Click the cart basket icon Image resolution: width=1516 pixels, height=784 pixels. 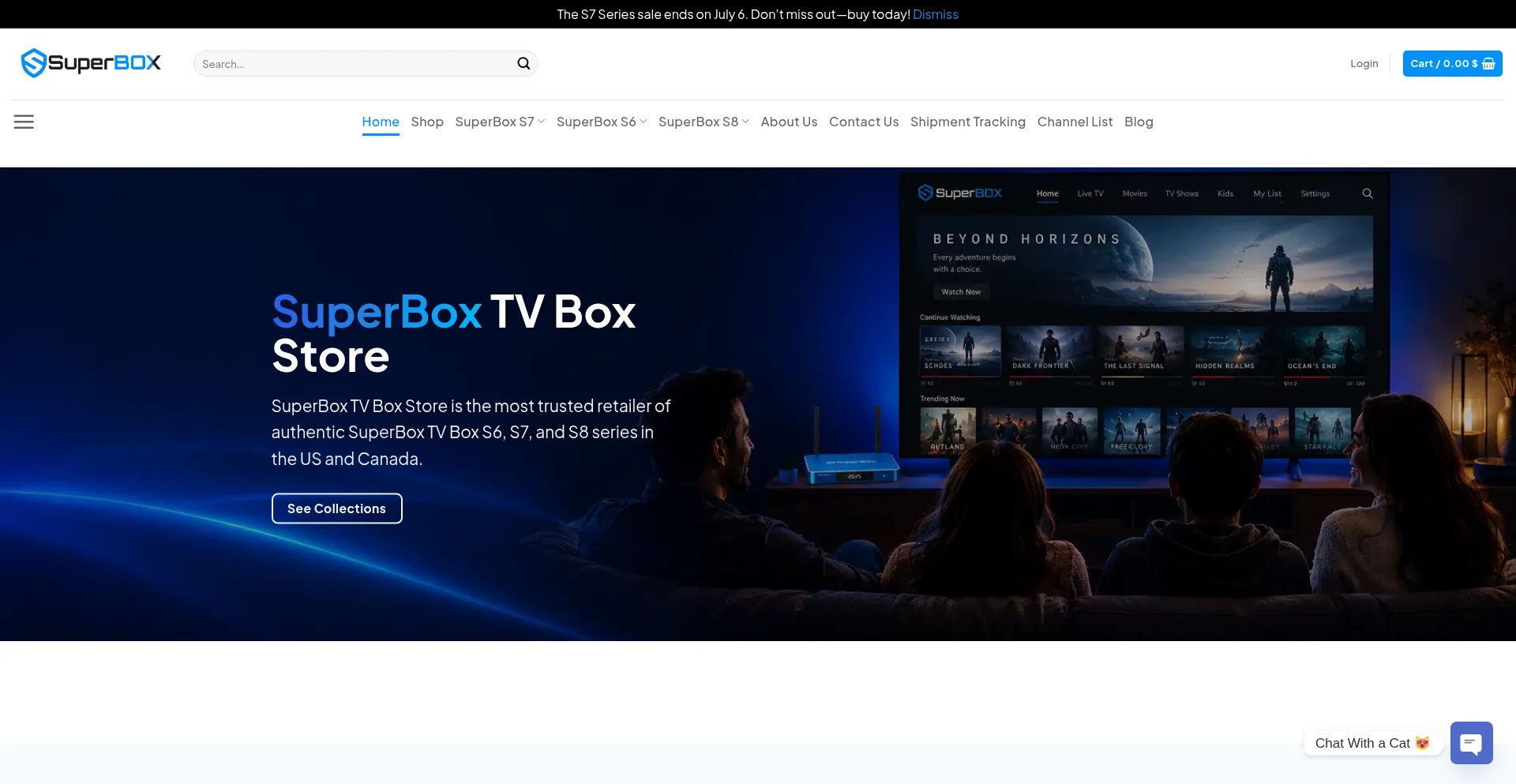coord(1488,64)
